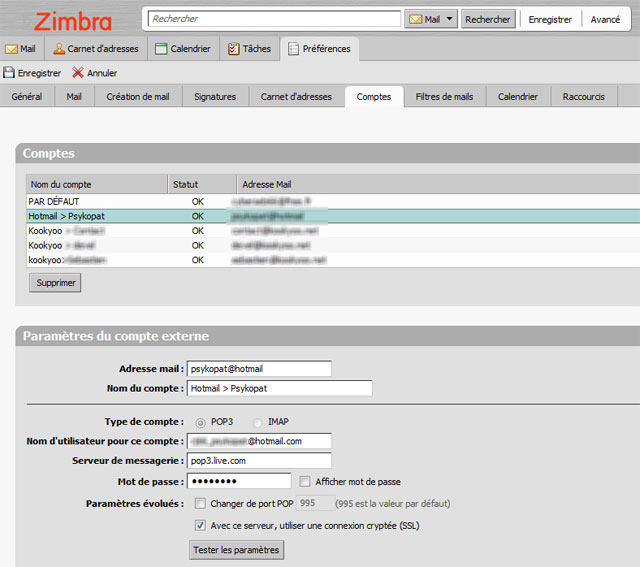
Task: Focus the Rechercher search field
Action: click(274, 19)
